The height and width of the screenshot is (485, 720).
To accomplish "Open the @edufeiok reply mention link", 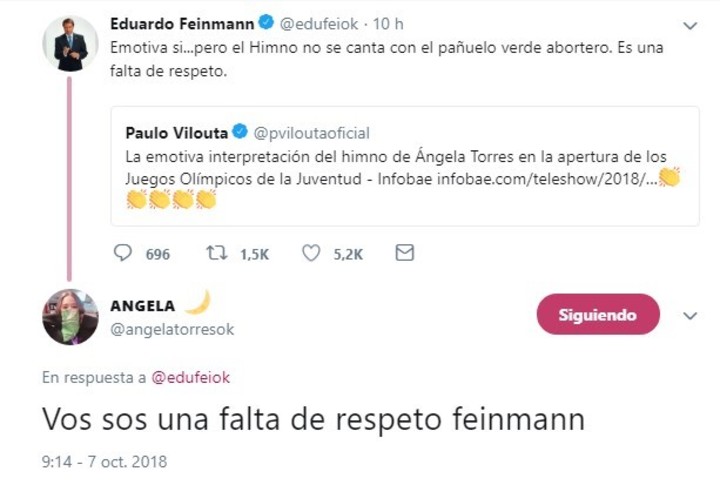I will [190, 378].
